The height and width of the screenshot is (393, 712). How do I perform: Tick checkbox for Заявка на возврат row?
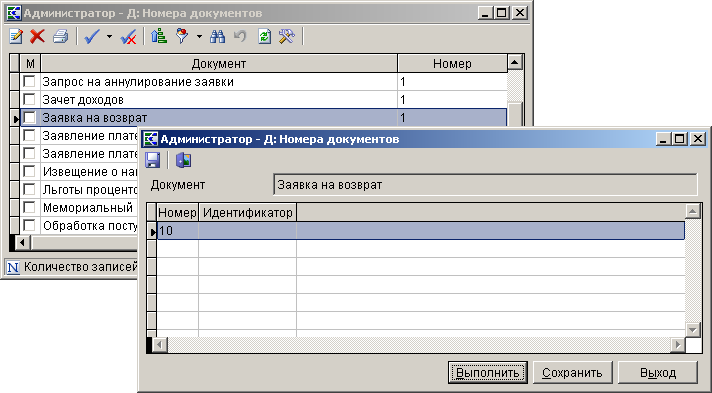tap(29, 117)
